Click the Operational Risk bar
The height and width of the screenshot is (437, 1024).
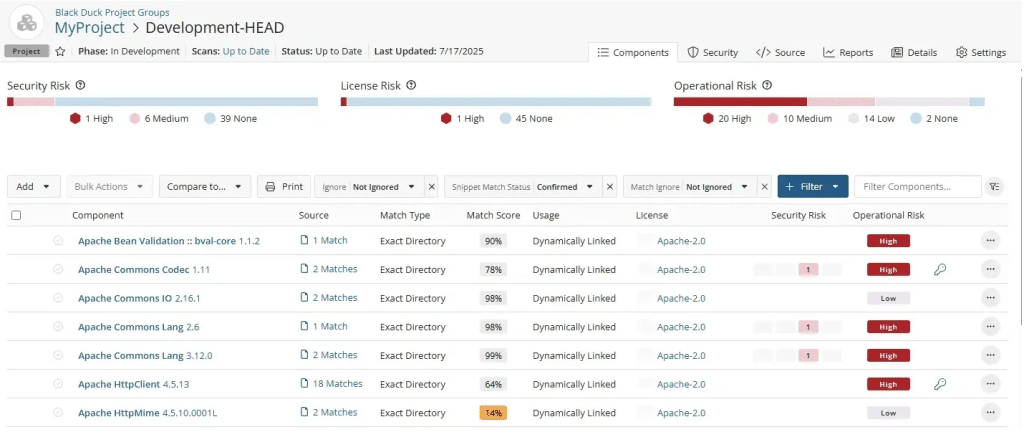[x=829, y=102]
